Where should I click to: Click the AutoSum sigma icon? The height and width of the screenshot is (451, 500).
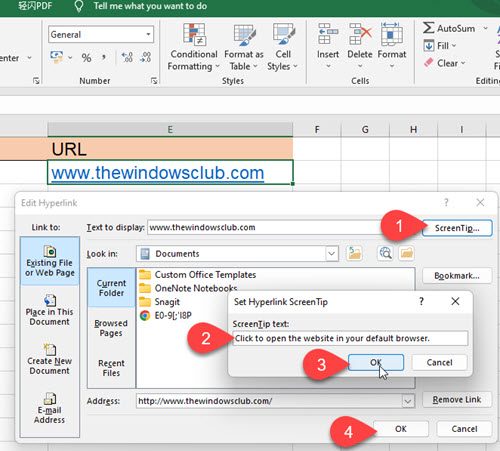[429, 28]
